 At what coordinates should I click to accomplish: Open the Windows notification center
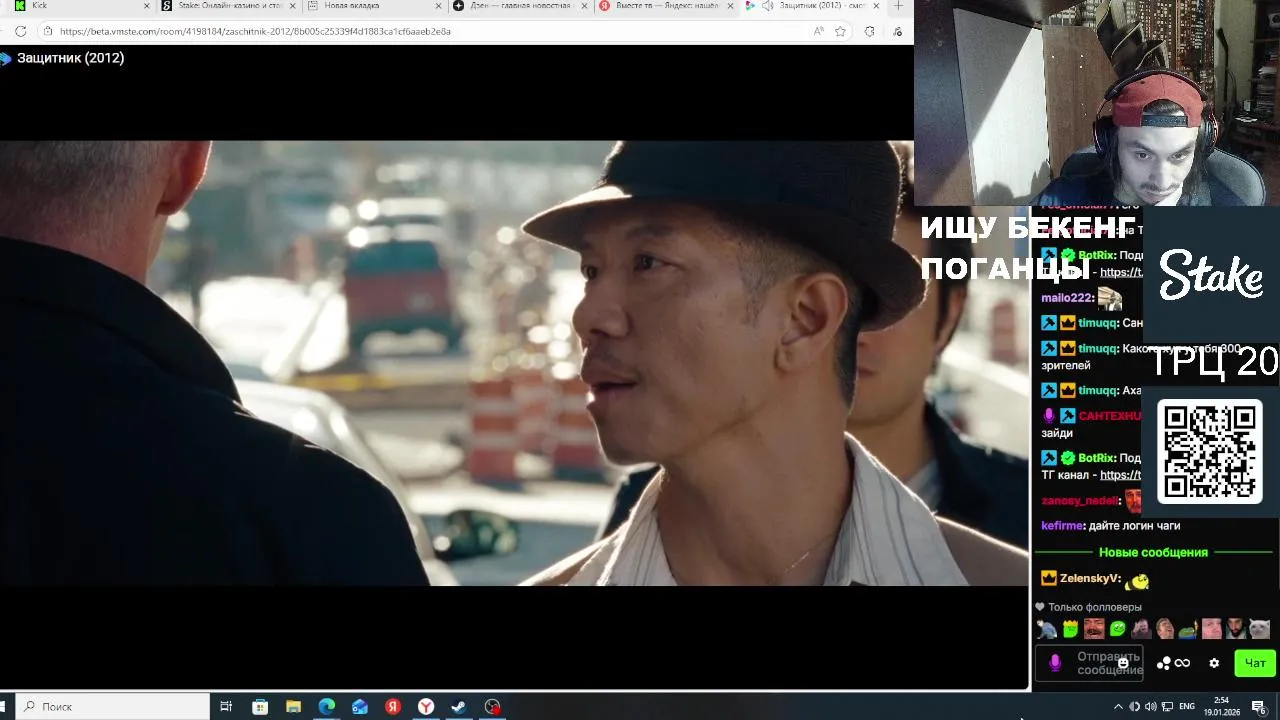point(1259,706)
